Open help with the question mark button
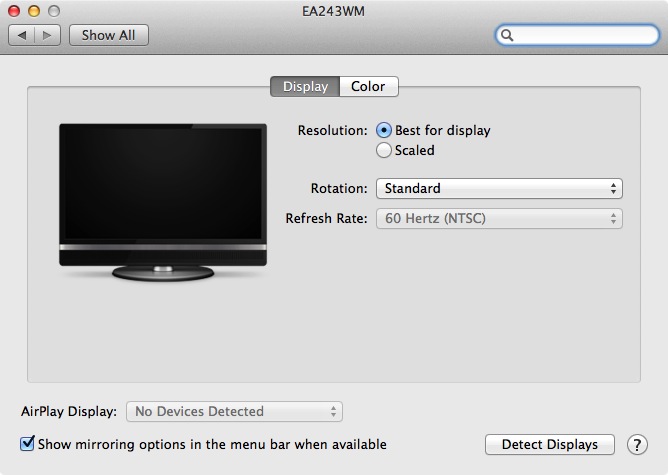 point(637,445)
